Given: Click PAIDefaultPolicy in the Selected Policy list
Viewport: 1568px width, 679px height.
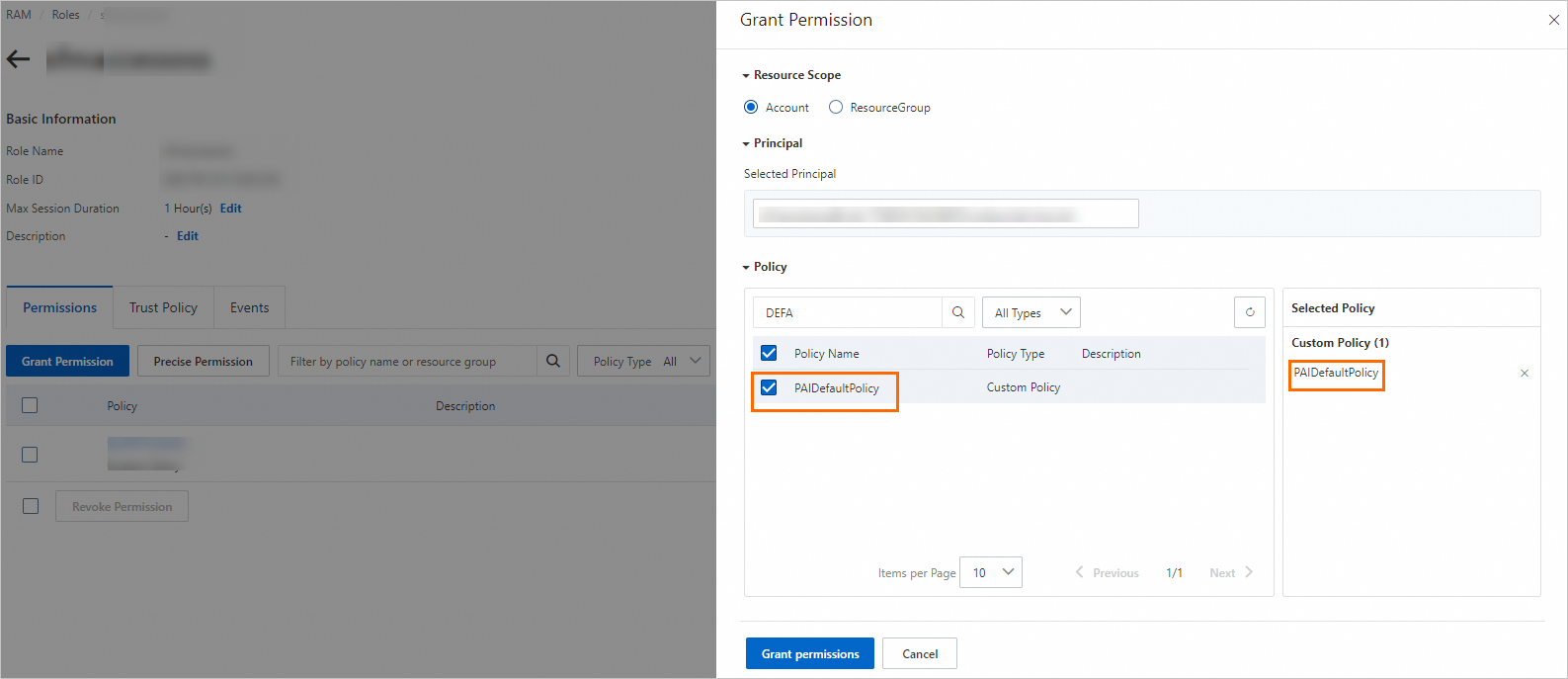Looking at the screenshot, I should tap(1336, 373).
